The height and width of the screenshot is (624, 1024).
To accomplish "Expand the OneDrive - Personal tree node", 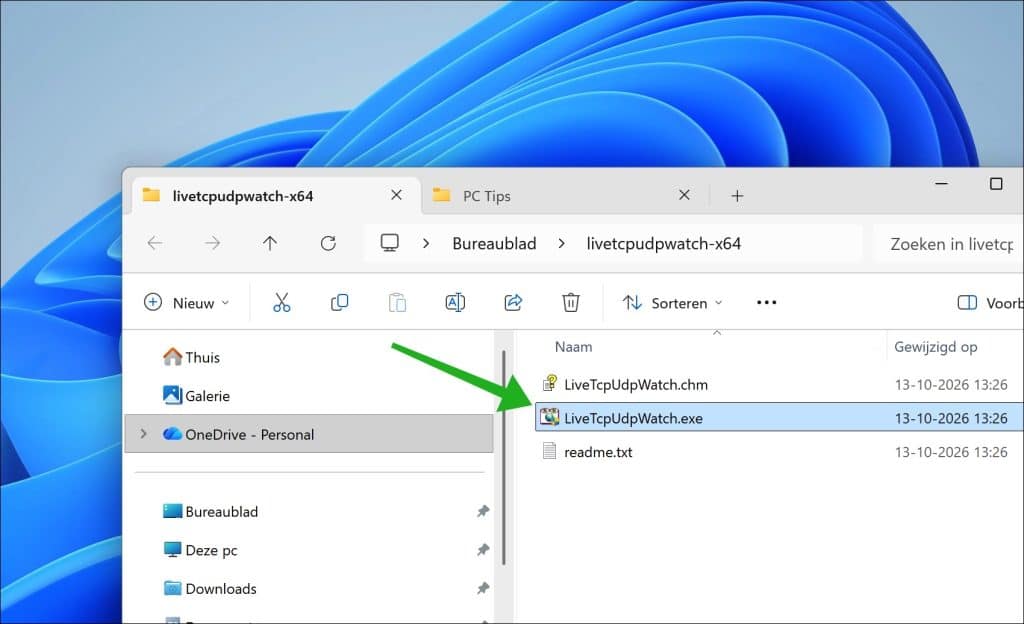I will click(144, 434).
